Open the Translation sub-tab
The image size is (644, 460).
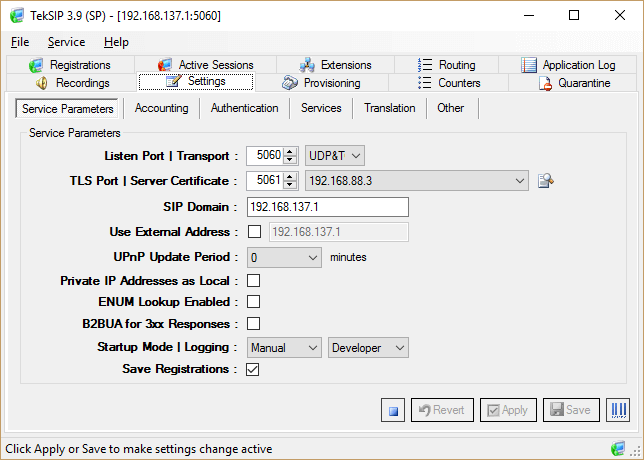point(389,108)
